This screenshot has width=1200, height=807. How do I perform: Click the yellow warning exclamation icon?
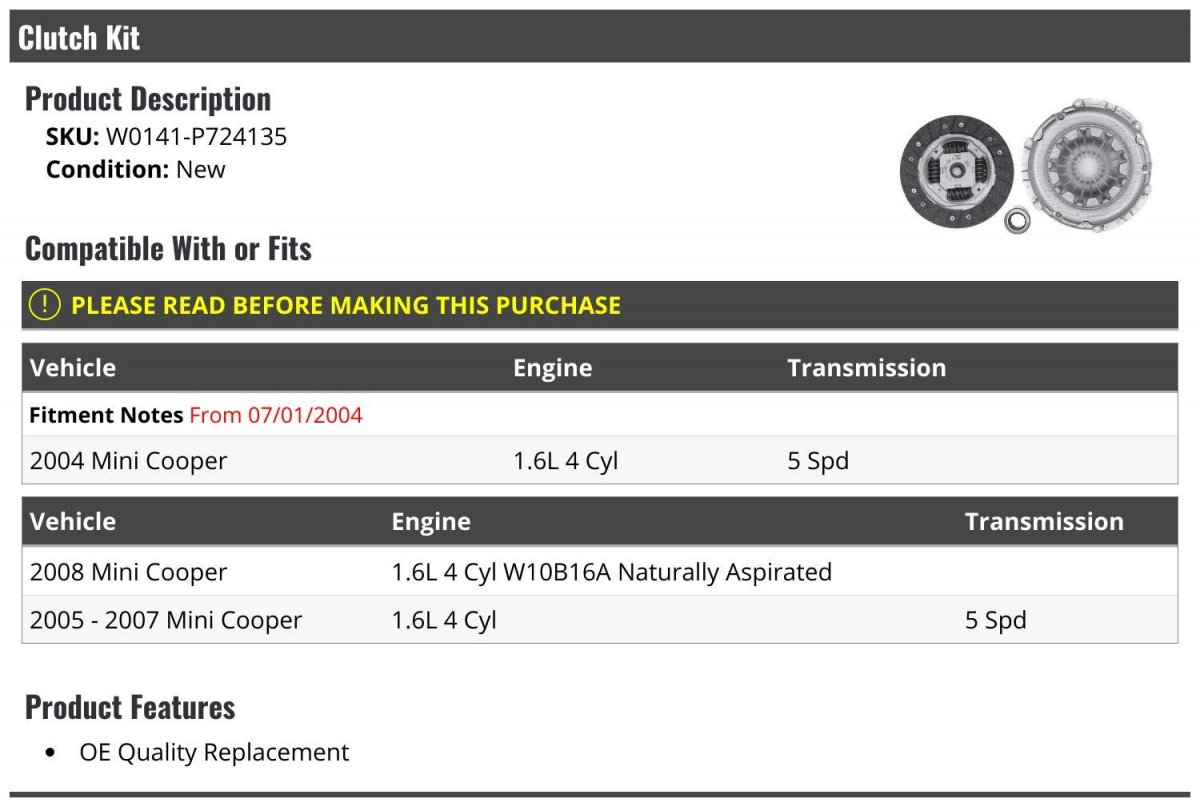44,305
